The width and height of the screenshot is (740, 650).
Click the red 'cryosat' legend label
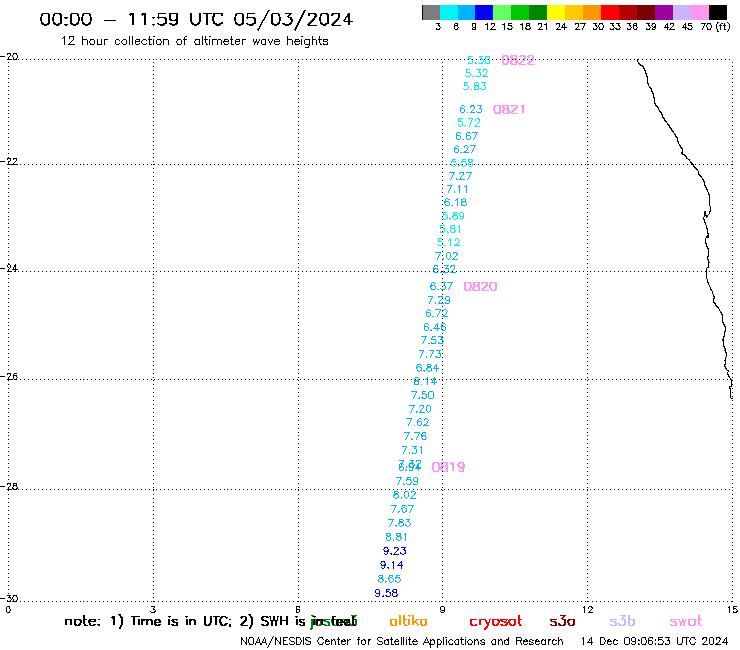(x=496, y=621)
